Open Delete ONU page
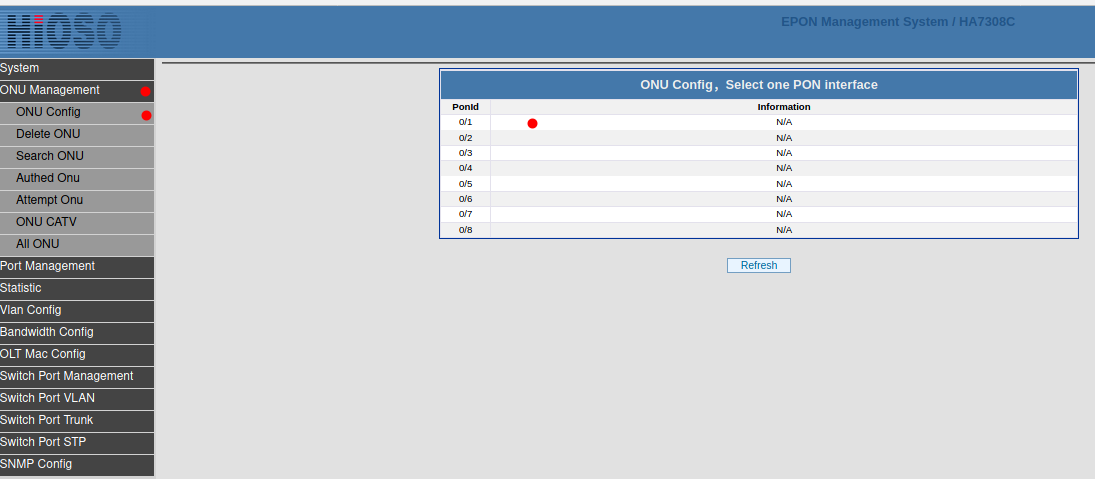The image size is (1095, 479). point(48,134)
